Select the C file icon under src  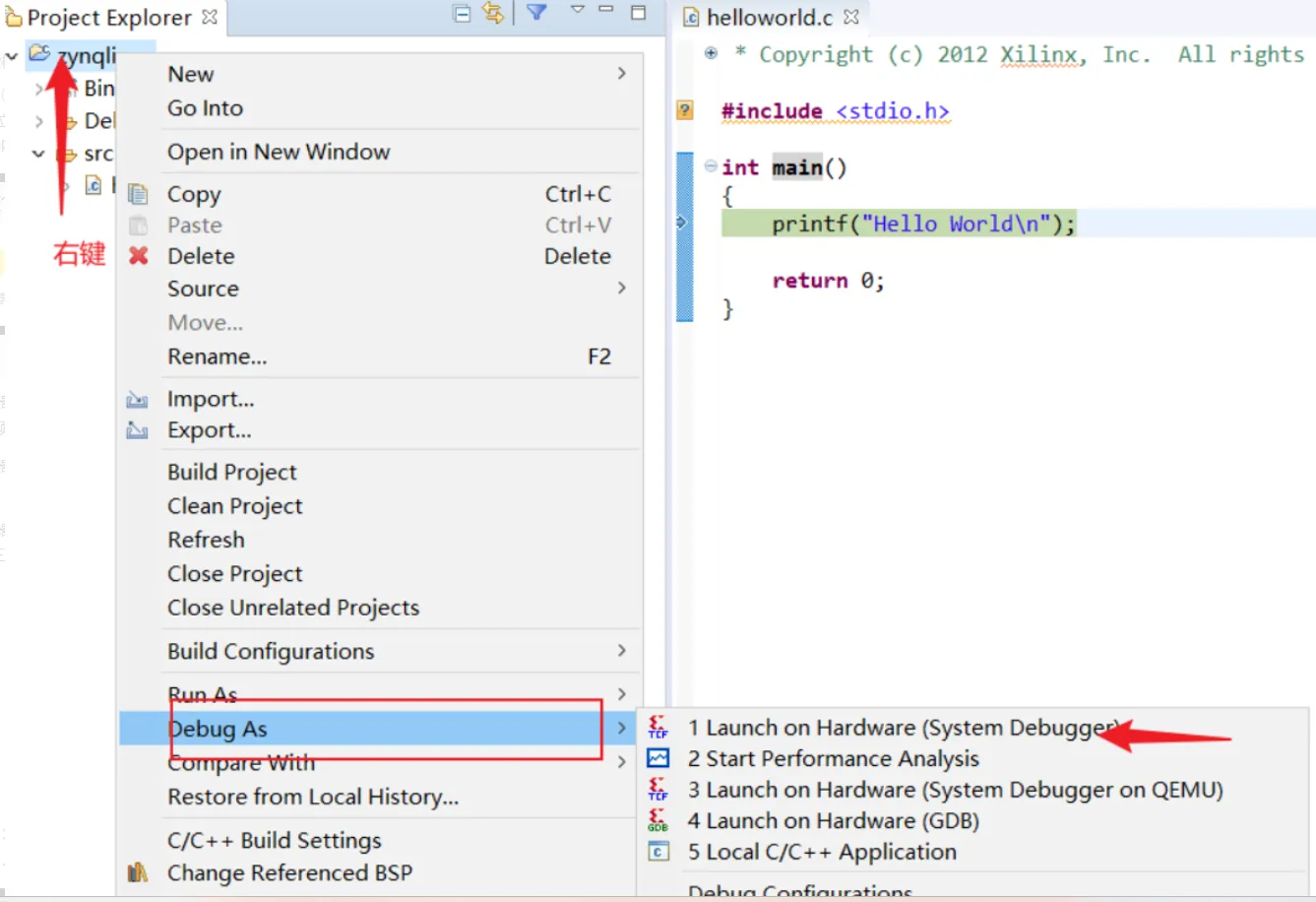(94, 184)
